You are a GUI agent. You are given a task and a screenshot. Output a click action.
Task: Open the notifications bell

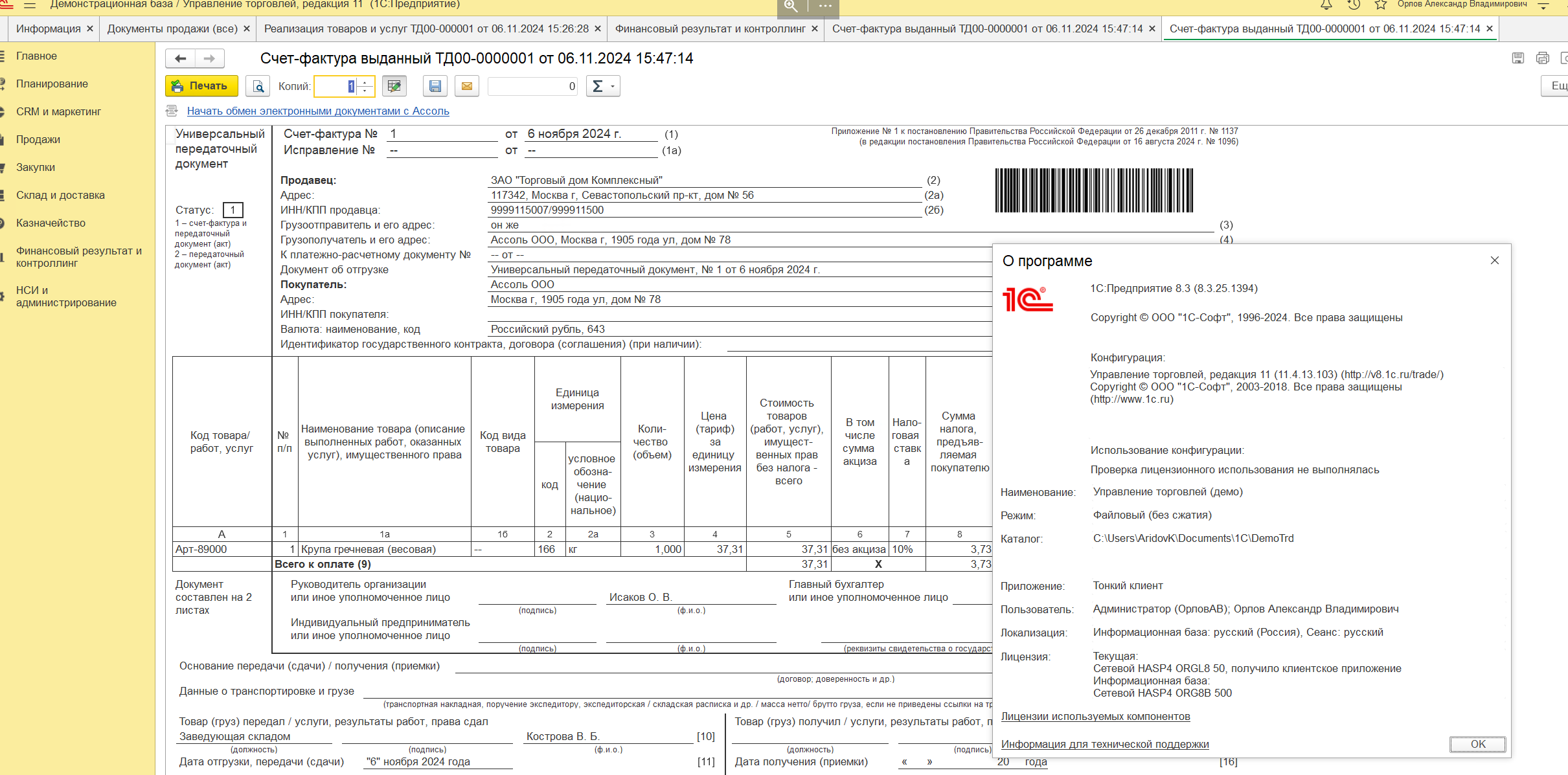1326,5
